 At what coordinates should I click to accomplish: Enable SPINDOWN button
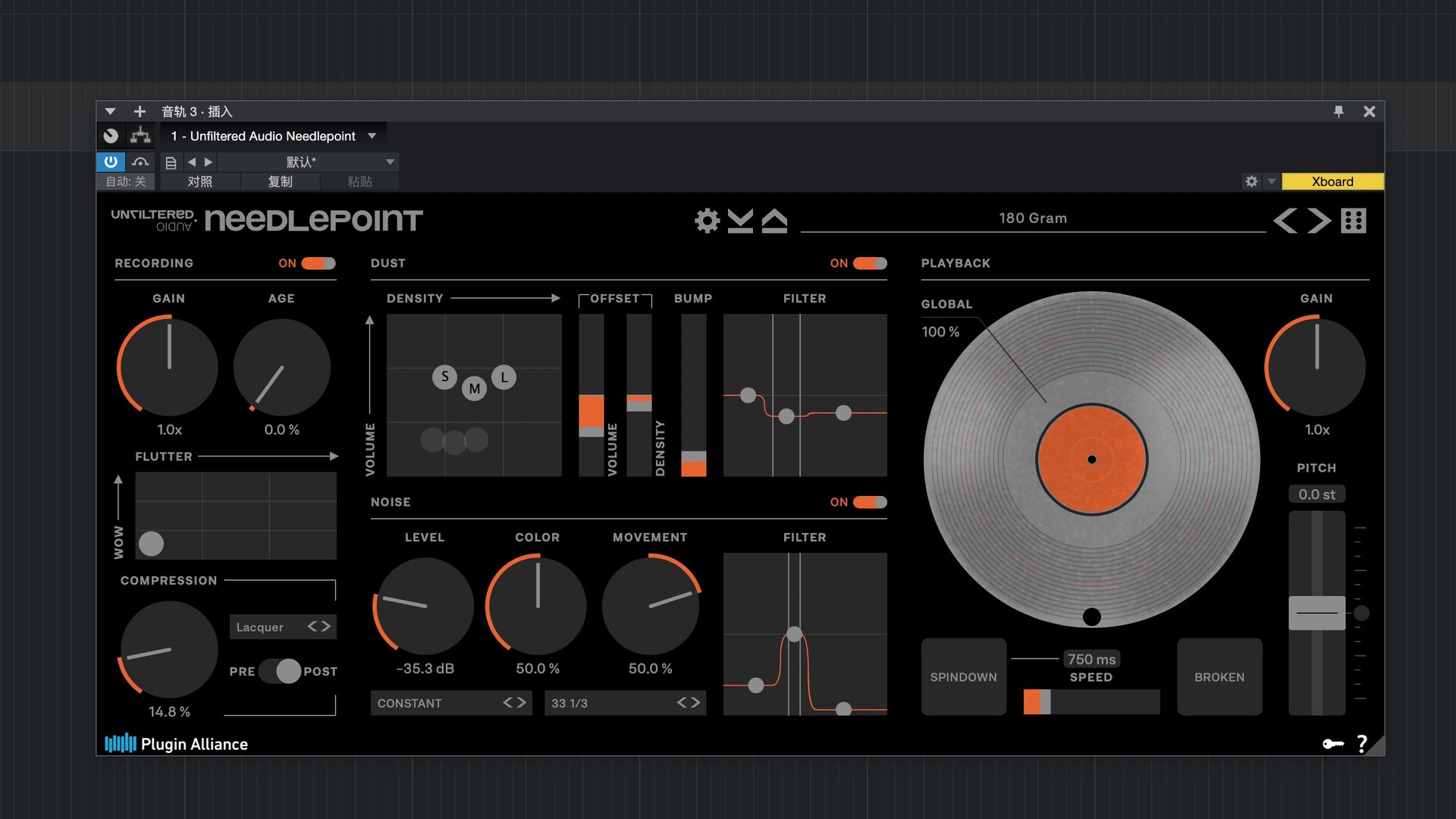point(964,676)
